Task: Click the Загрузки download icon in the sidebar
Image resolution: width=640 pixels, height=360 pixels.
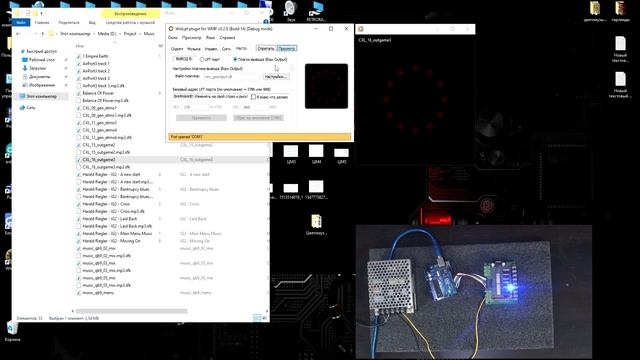Action: (24, 68)
